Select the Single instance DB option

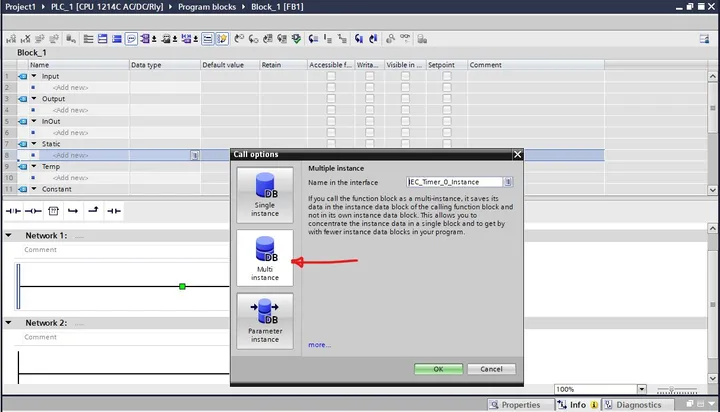[x=264, y=195]
